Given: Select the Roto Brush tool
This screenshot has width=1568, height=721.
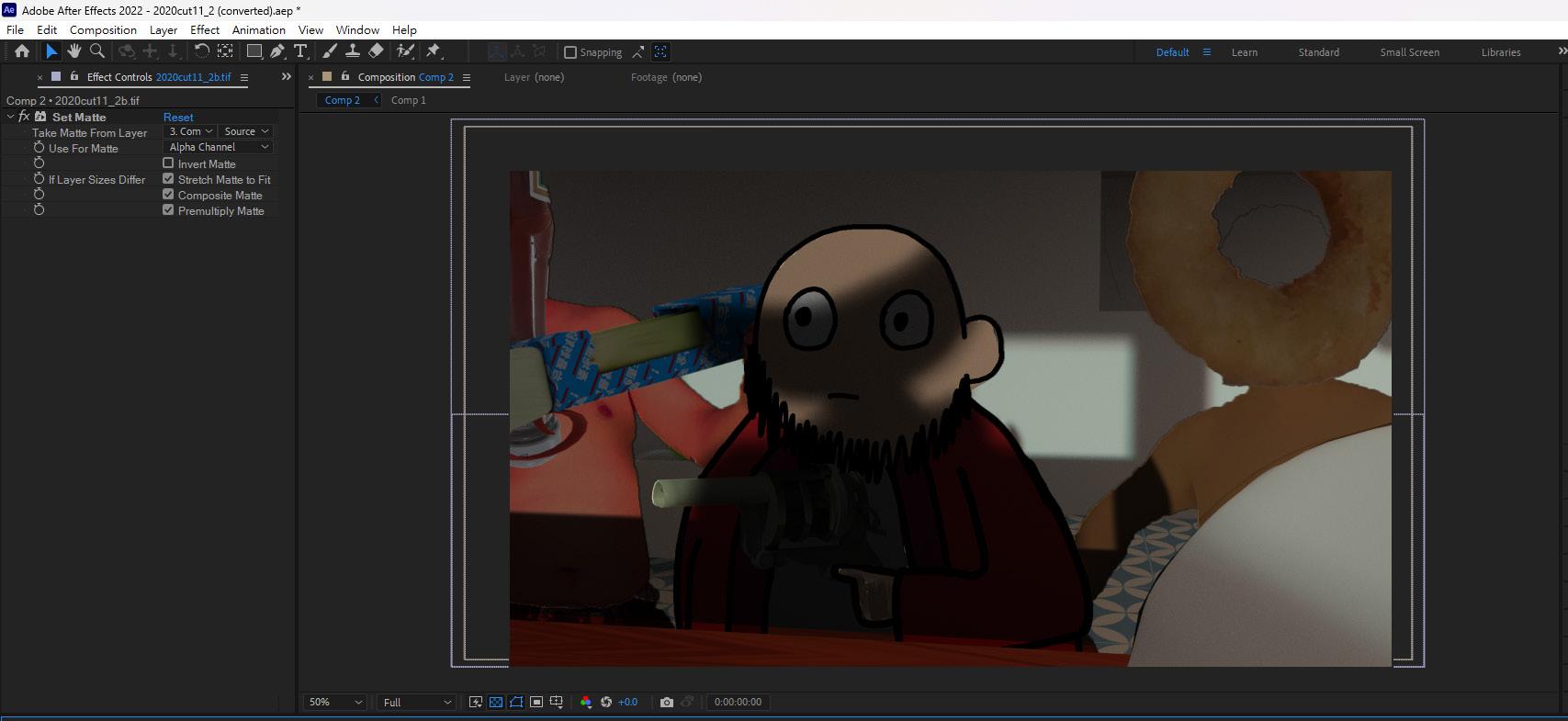Looking at the screenshot, I should click(405, 51).
